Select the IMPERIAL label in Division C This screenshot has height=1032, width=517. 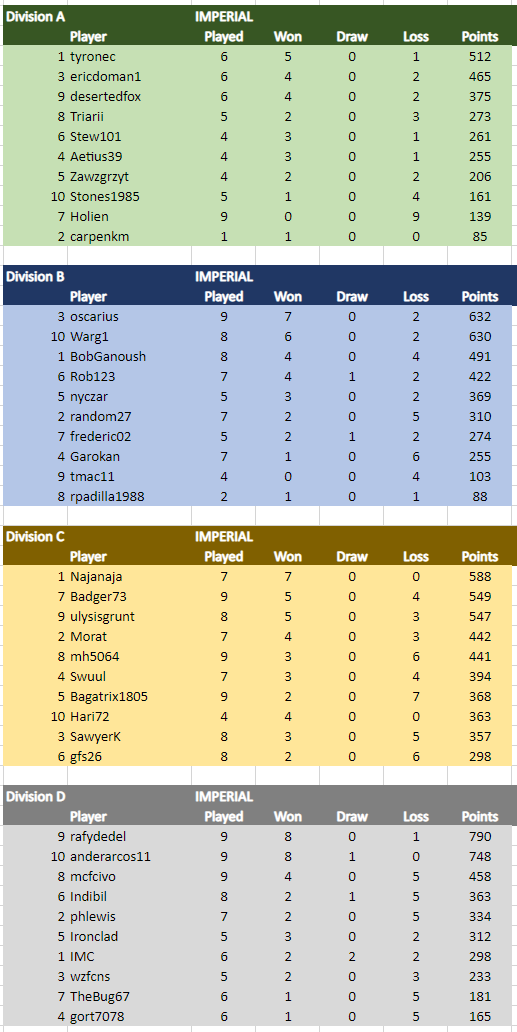pyautogui.click(x=224, y=536)
